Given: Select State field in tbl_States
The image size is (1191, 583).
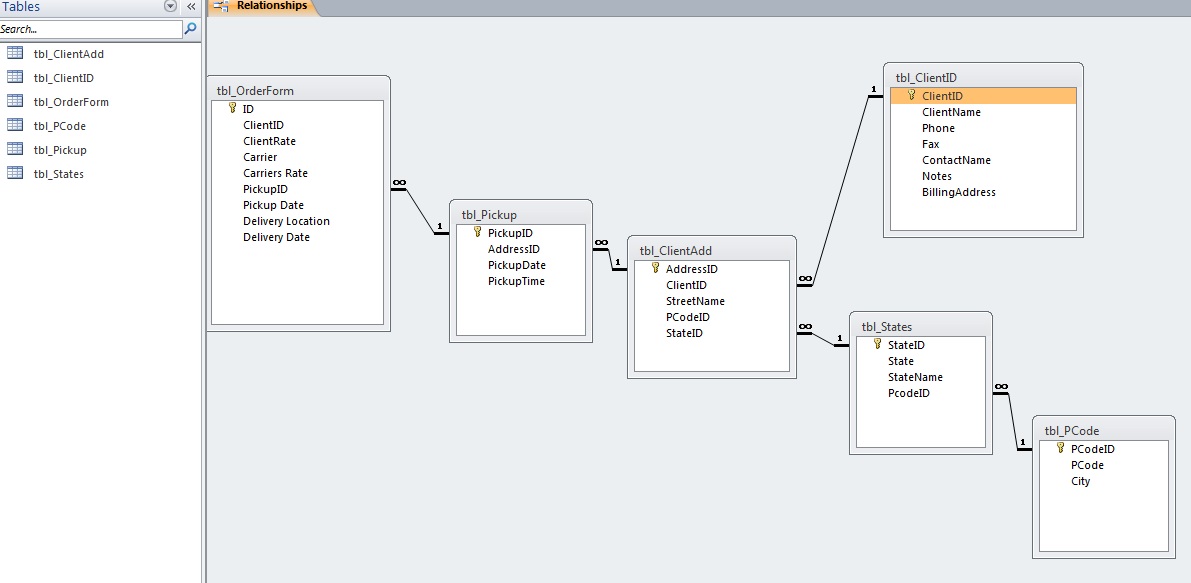Looking at the screenshot, I should tap(921, 361).
